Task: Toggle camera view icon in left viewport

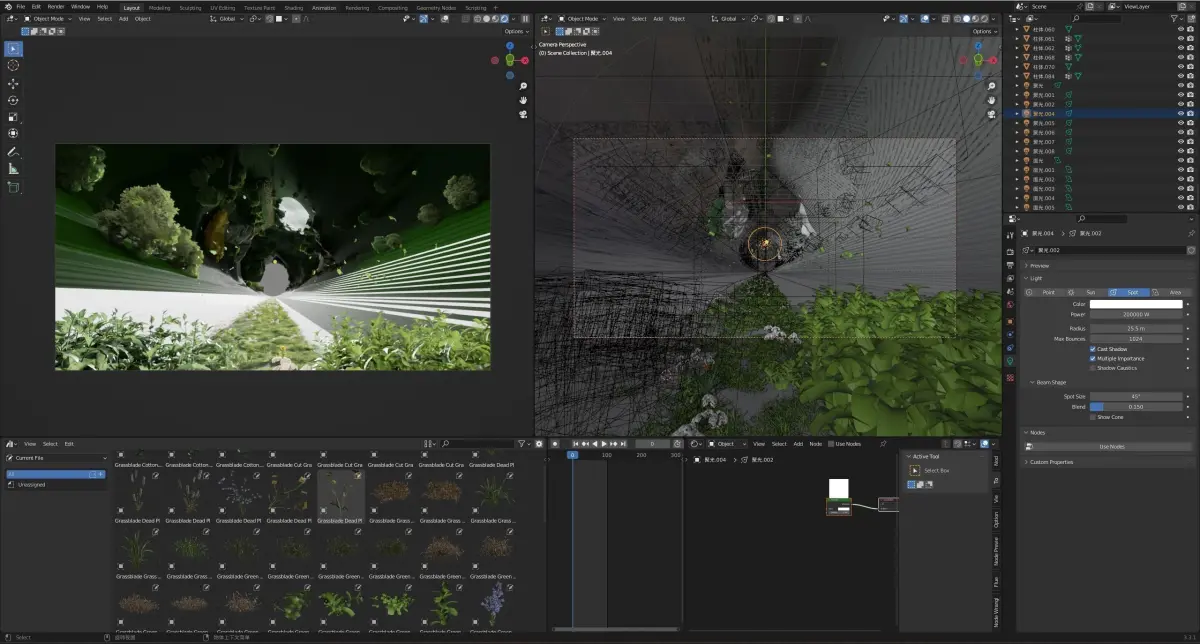Action: point(523,114)
